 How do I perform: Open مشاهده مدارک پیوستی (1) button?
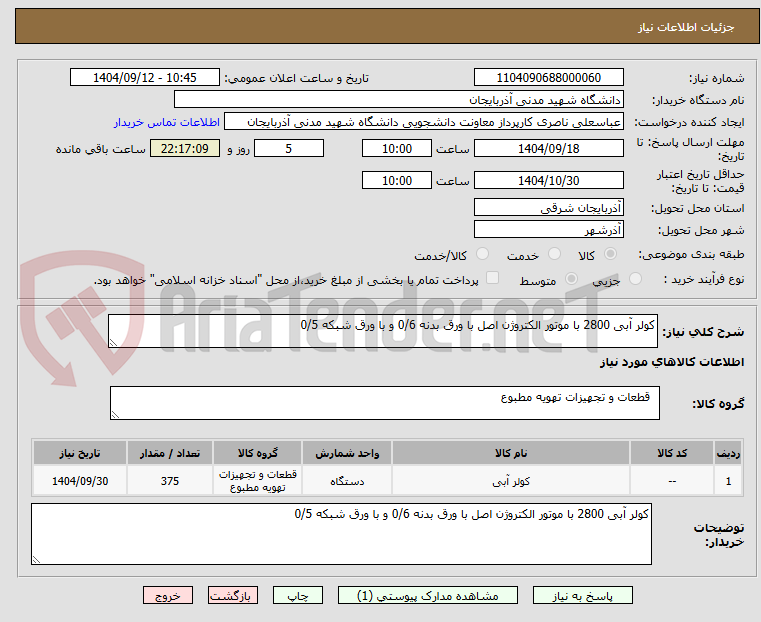(x=428, y=595)
